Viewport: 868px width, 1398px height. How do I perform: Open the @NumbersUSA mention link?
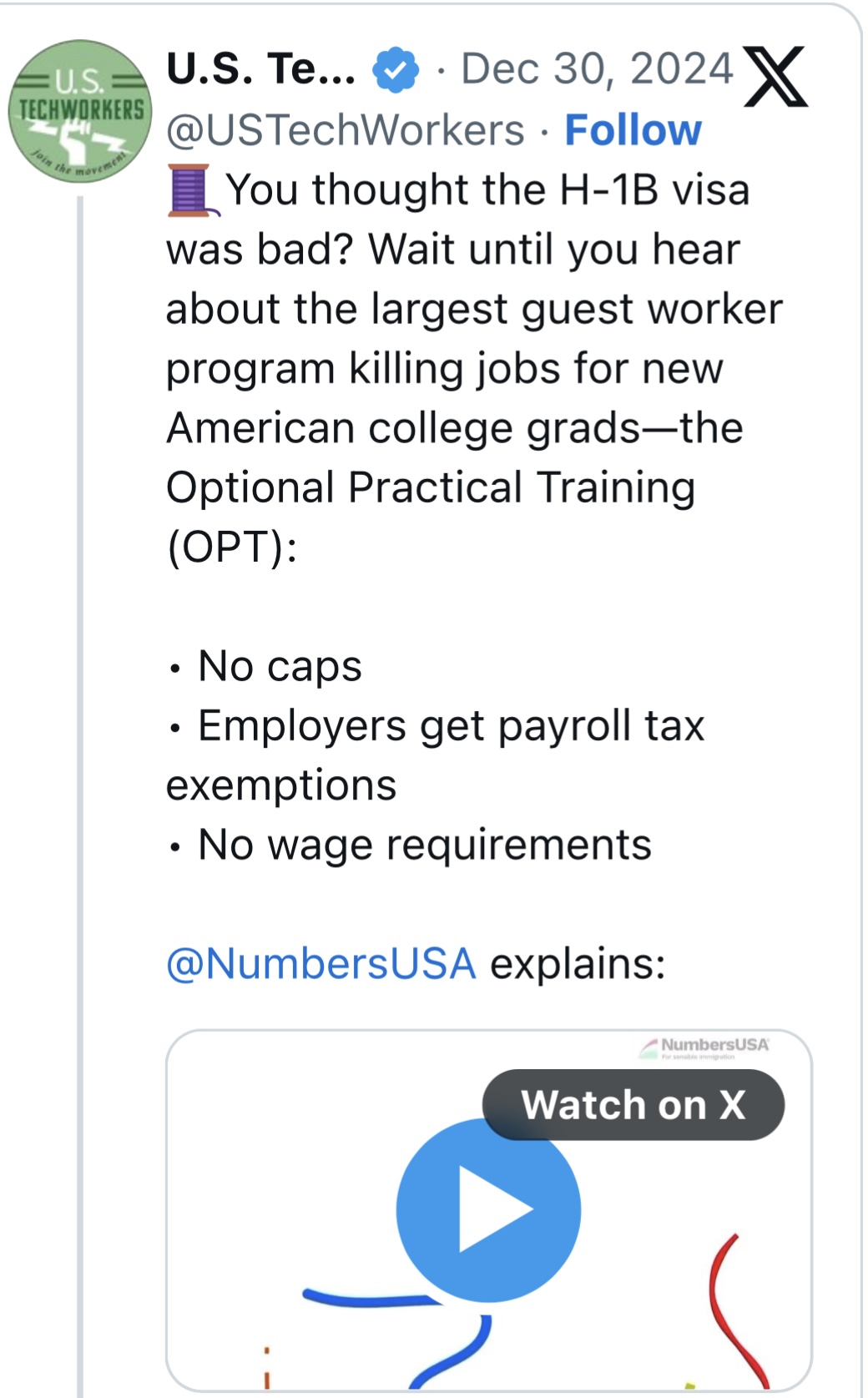click(x=321, y=964)
